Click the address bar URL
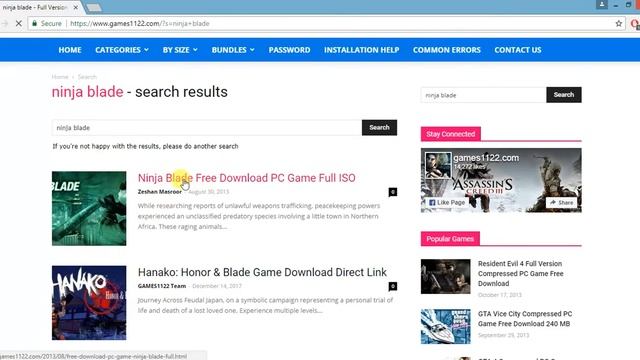This screenshot has width=640, height=360. [x=140, y=24]
